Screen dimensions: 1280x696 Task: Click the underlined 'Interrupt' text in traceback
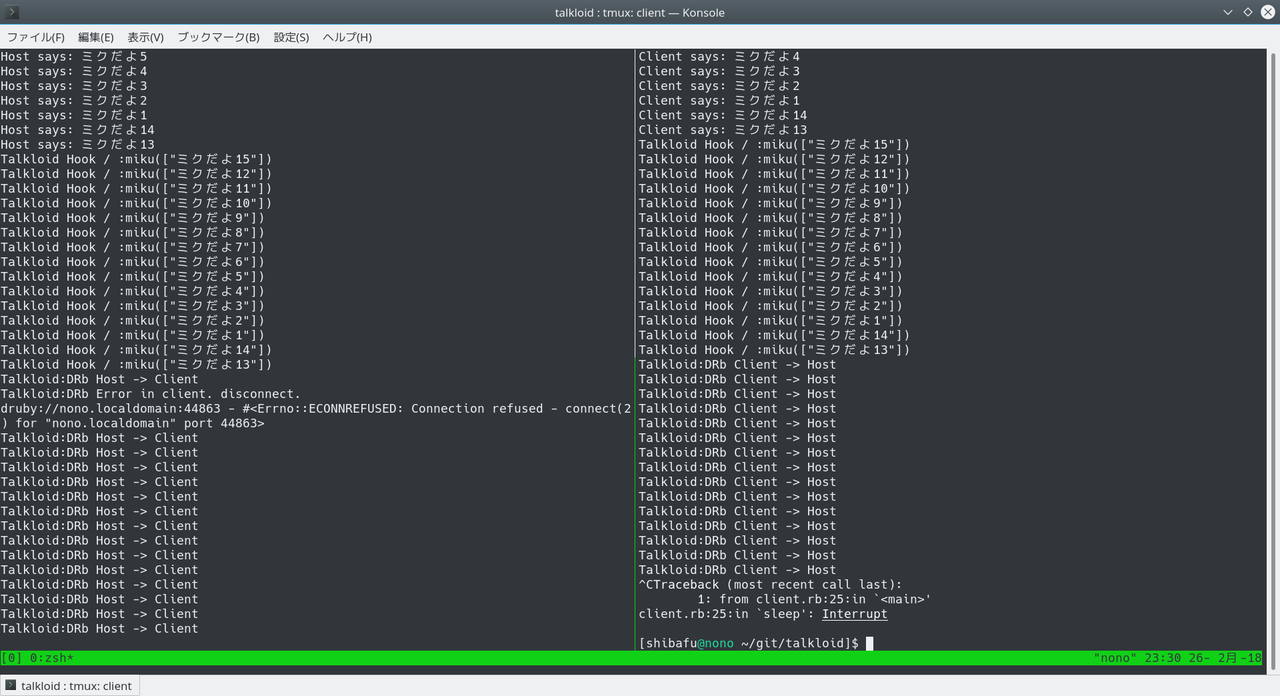tap(854, 614)
